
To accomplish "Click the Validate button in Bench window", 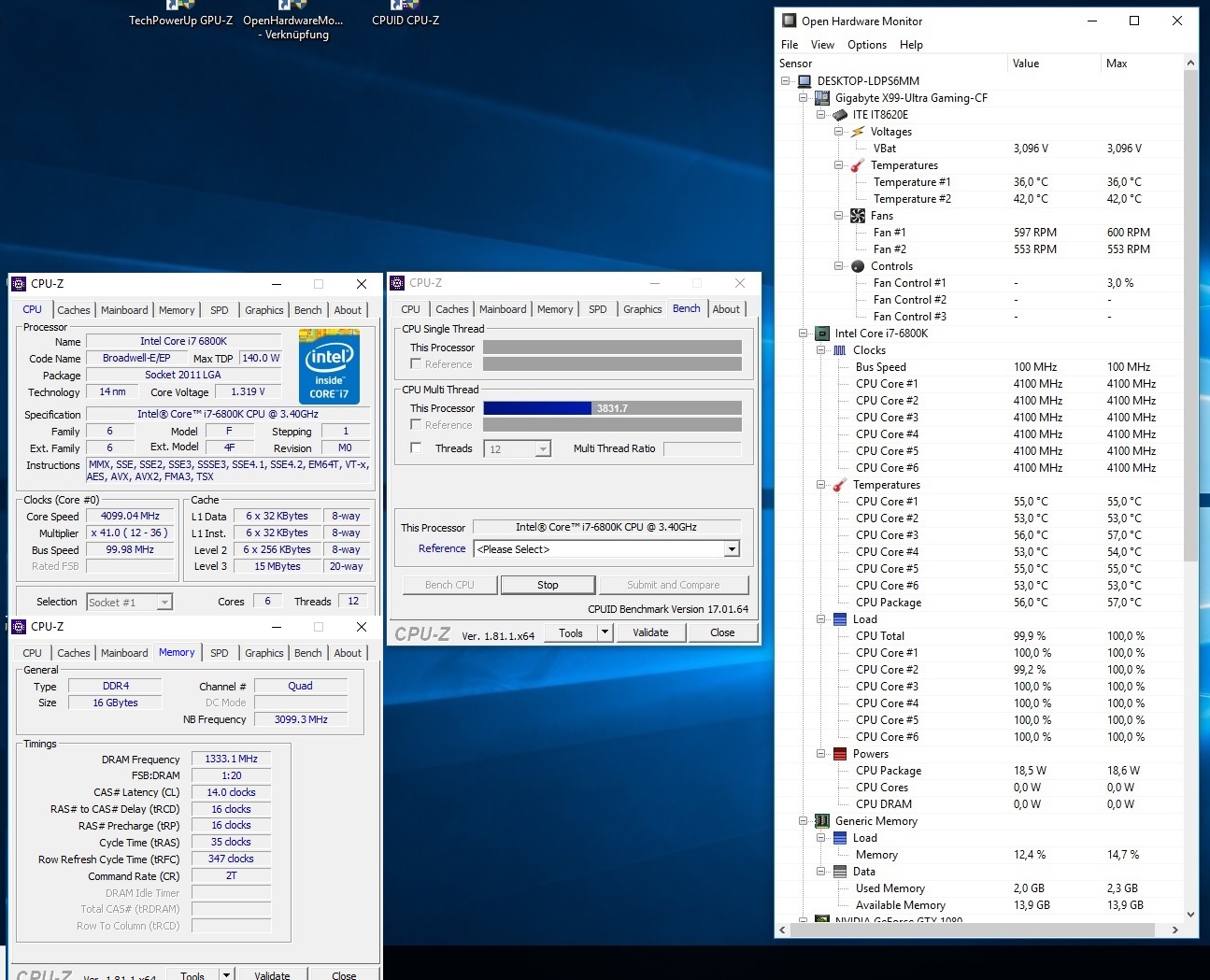I will (650, 632).
